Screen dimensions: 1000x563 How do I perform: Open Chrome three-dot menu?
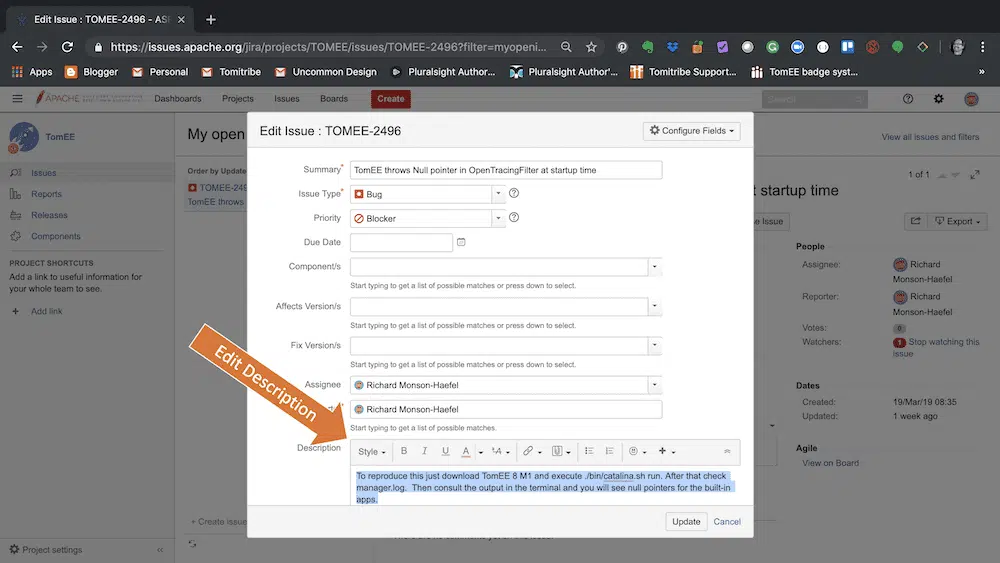point(982,47)
